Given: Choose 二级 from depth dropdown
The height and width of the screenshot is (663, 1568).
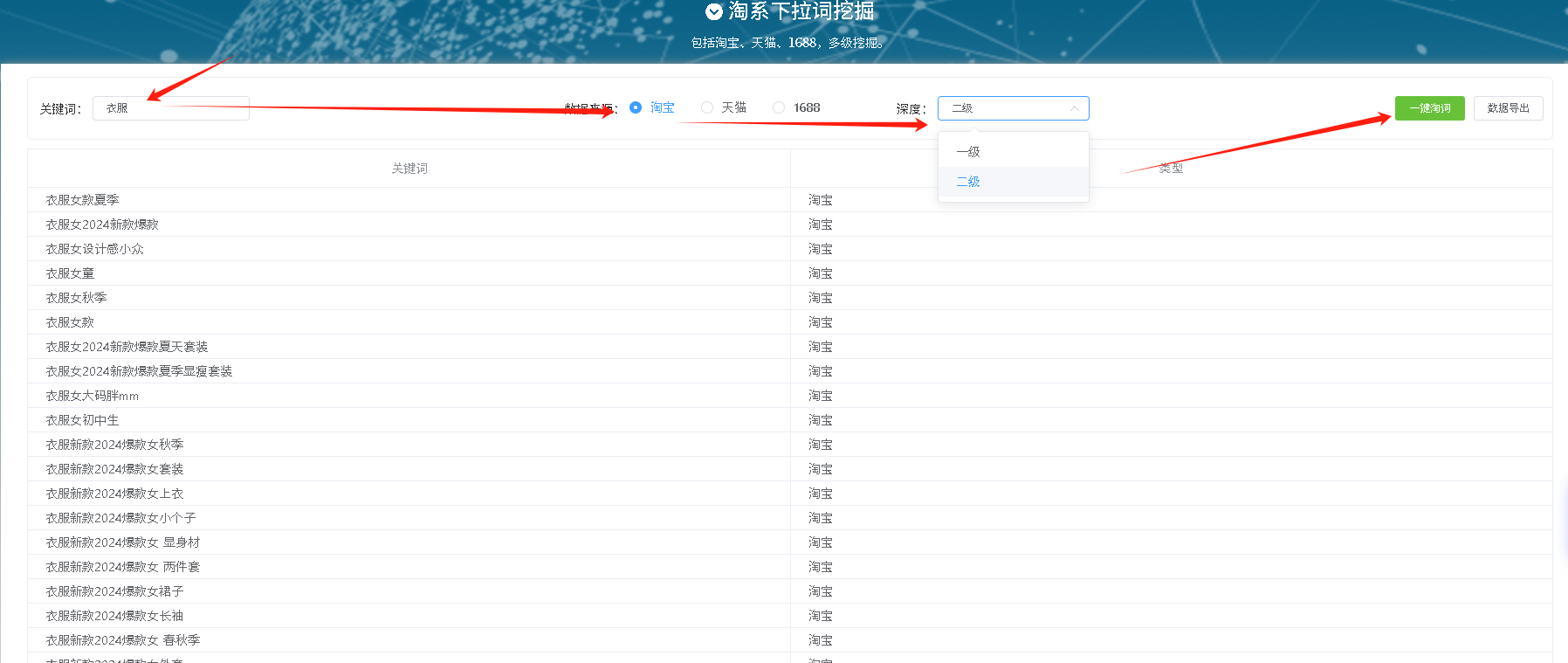Looking at the screenshot, I should point(1013,182).
